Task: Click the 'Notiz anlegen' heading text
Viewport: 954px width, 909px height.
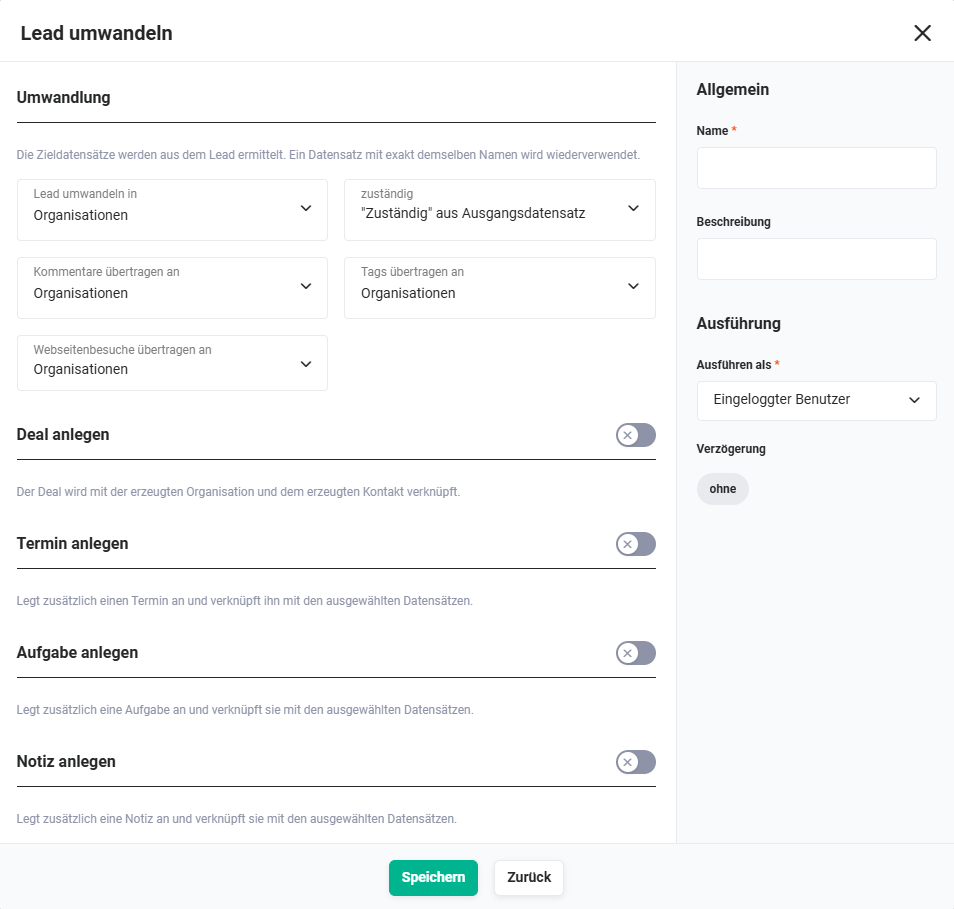Action: click(x=66, y=761)
